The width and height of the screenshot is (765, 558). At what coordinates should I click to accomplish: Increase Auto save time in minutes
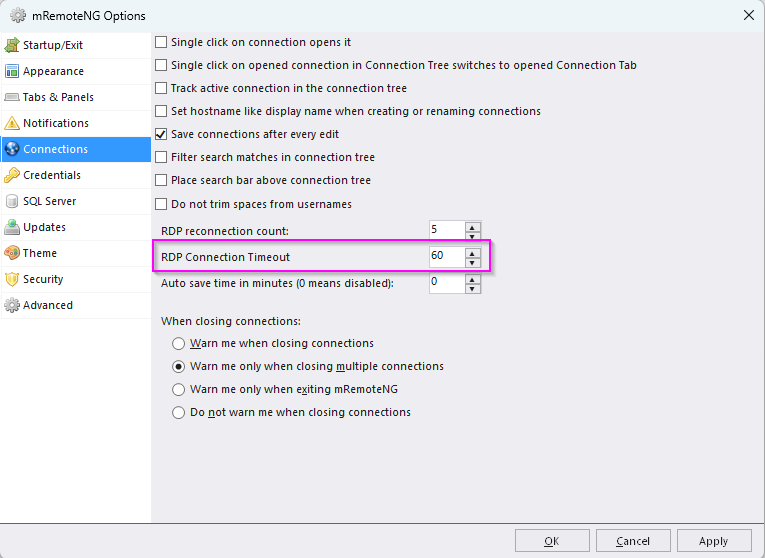coord(472,279)
